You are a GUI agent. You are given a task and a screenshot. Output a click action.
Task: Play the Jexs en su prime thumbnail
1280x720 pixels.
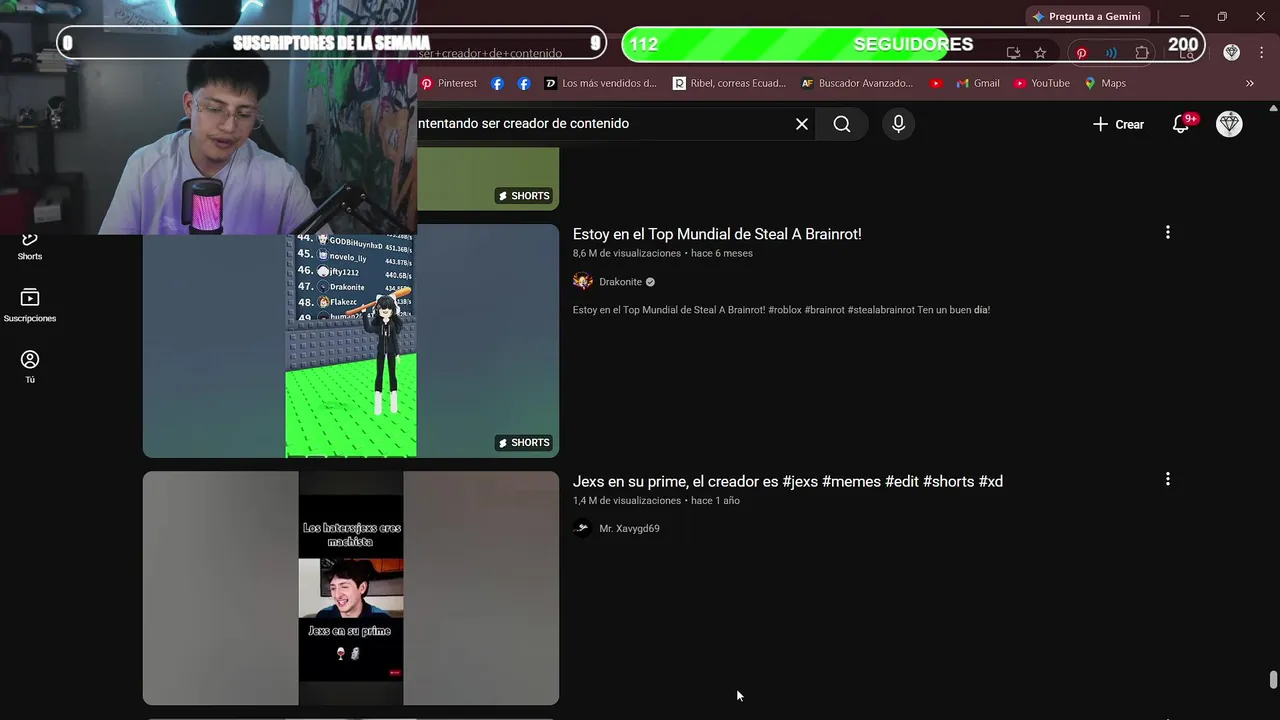(351, 588)
